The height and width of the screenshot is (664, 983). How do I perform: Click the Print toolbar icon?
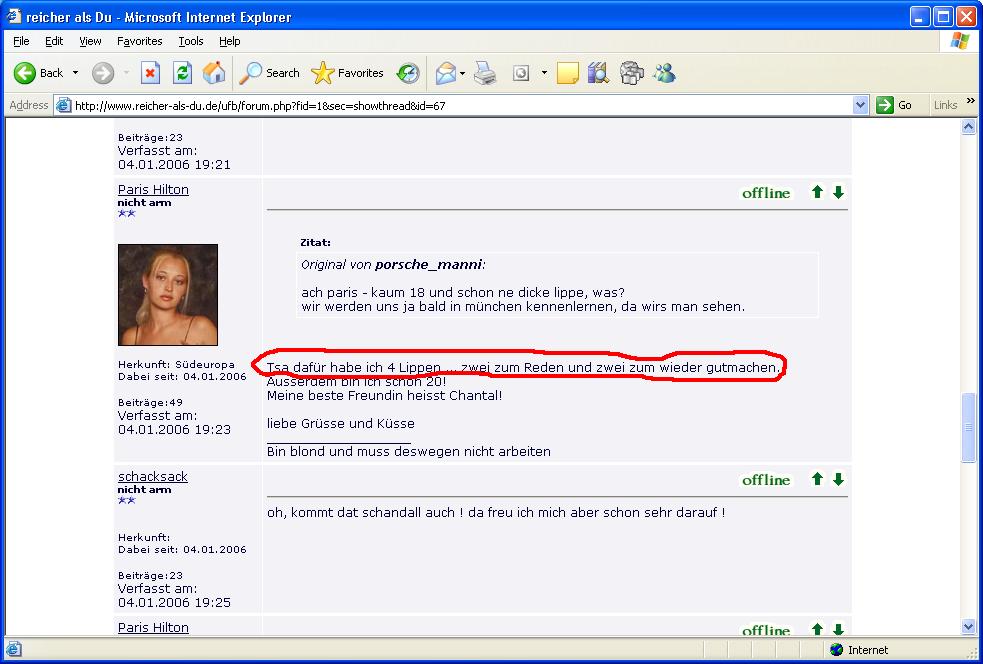(x=485, y=73)
